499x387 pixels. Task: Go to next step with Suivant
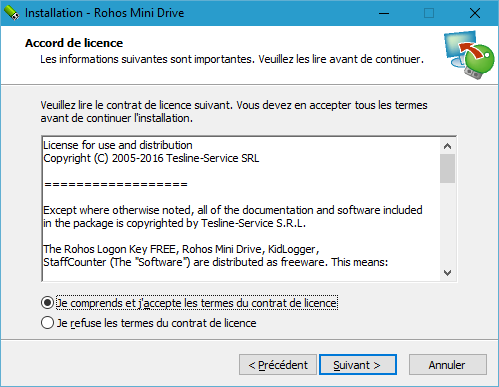pos(358,365)
